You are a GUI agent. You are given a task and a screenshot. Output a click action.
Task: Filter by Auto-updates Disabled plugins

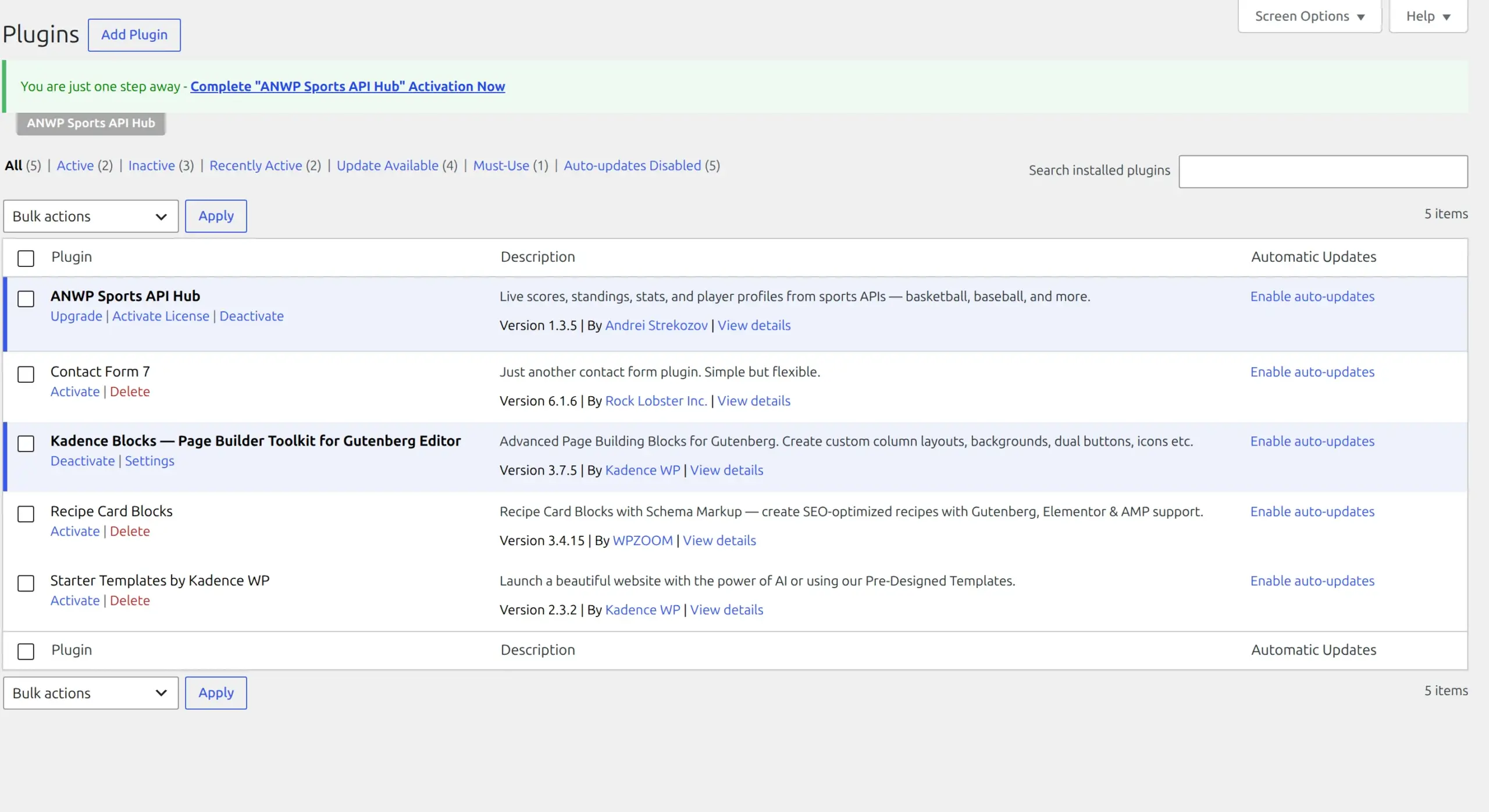pyautogui.click(x=632, y=165)
